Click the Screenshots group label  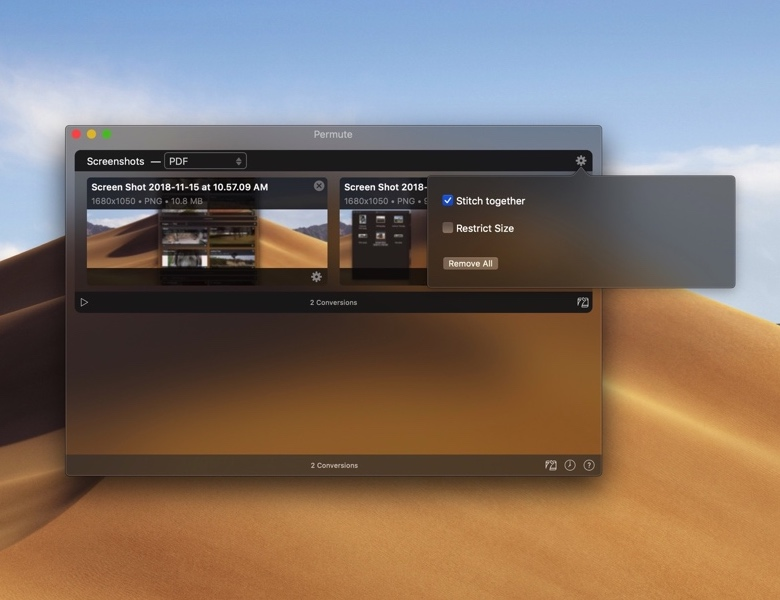point(115,161)
